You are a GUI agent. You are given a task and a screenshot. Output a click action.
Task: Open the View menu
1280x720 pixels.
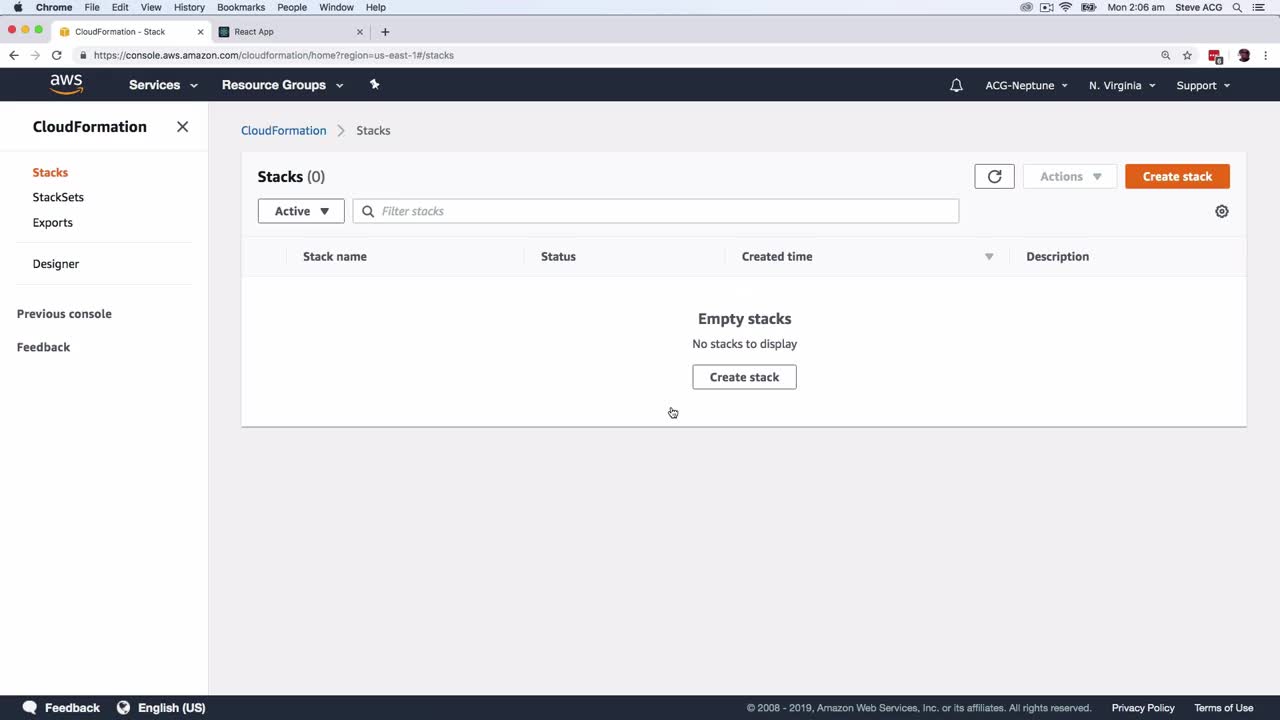pos(151,7)
